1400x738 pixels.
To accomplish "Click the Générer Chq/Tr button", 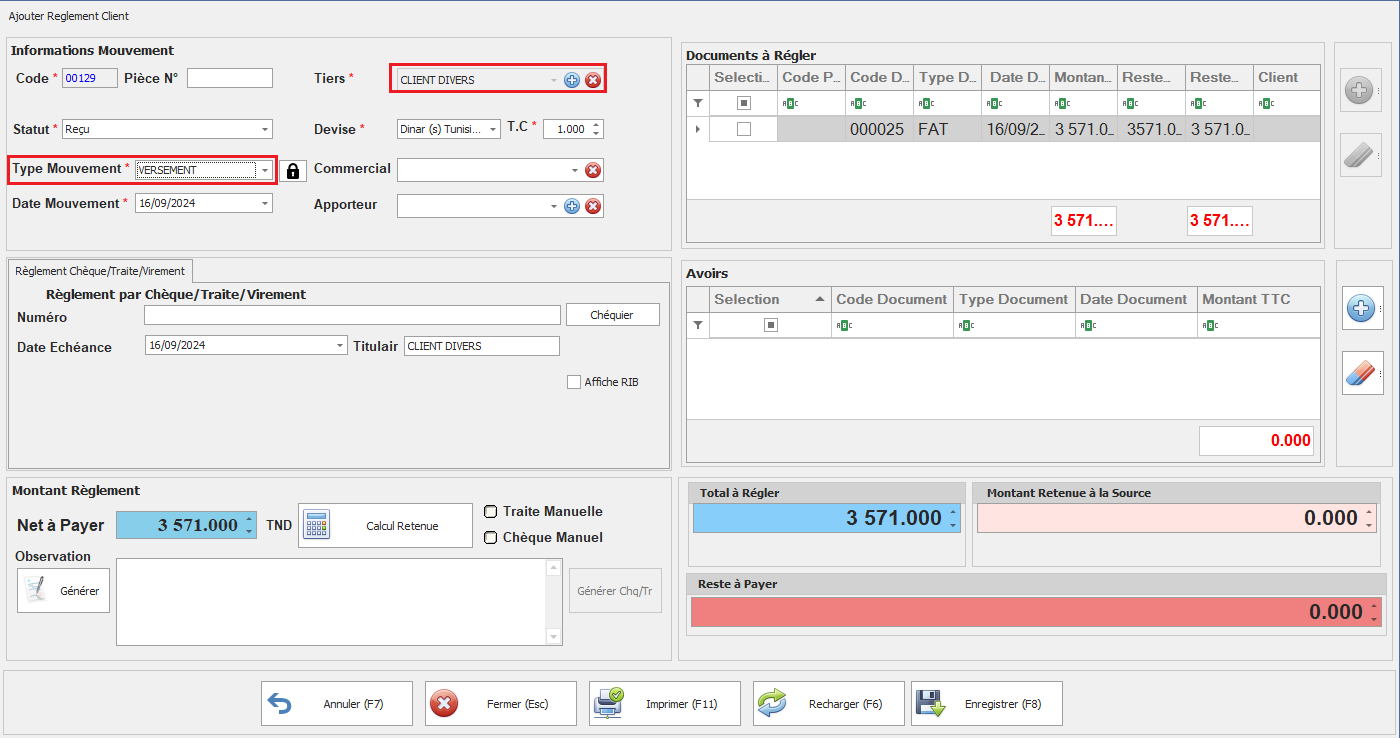I will point(615,591).
